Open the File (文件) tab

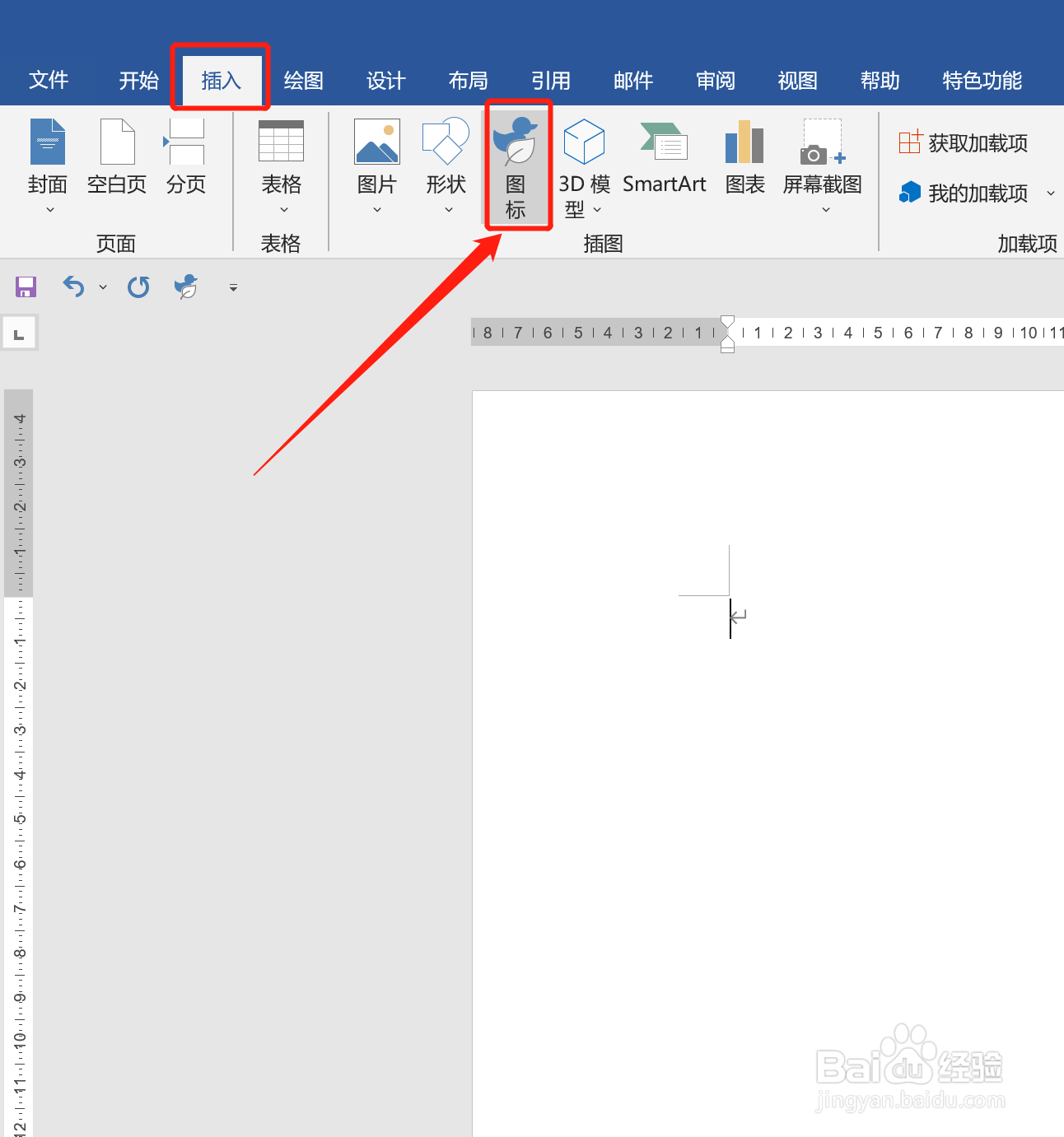tap(49, 81)
